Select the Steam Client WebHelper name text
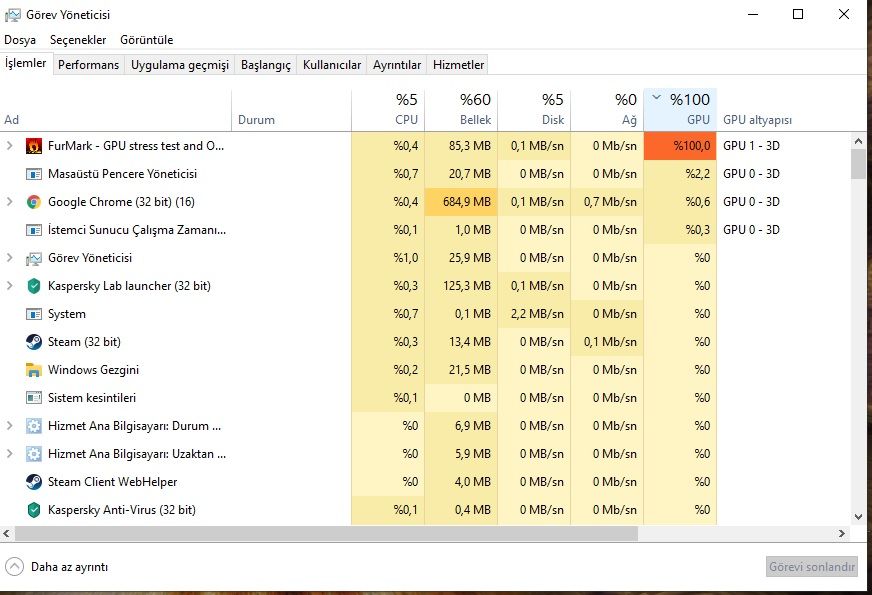 [112, 482]
